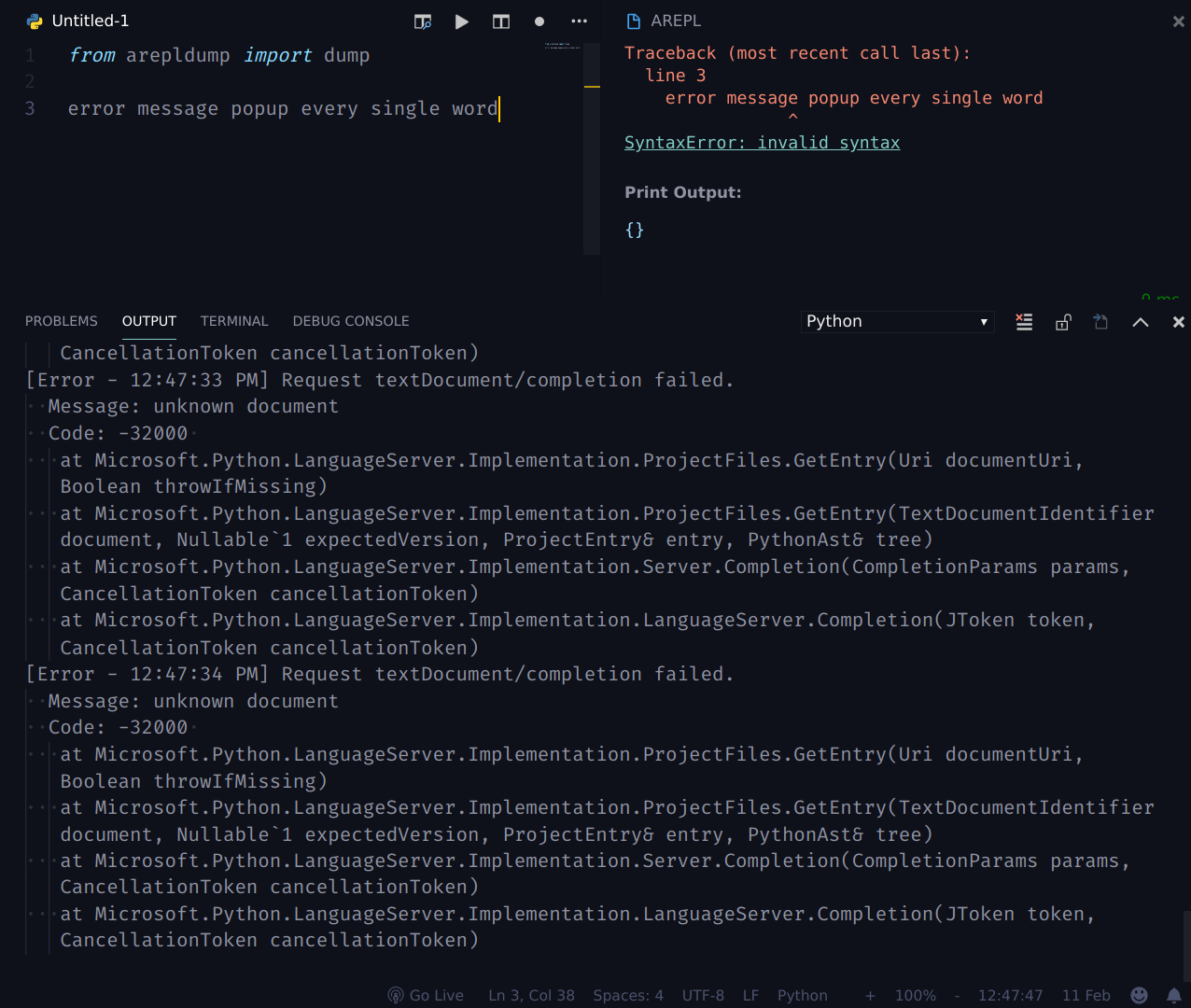The image size is (1191, 1008).
Task: Click the feedback smiley icon
Action: 1138,995
